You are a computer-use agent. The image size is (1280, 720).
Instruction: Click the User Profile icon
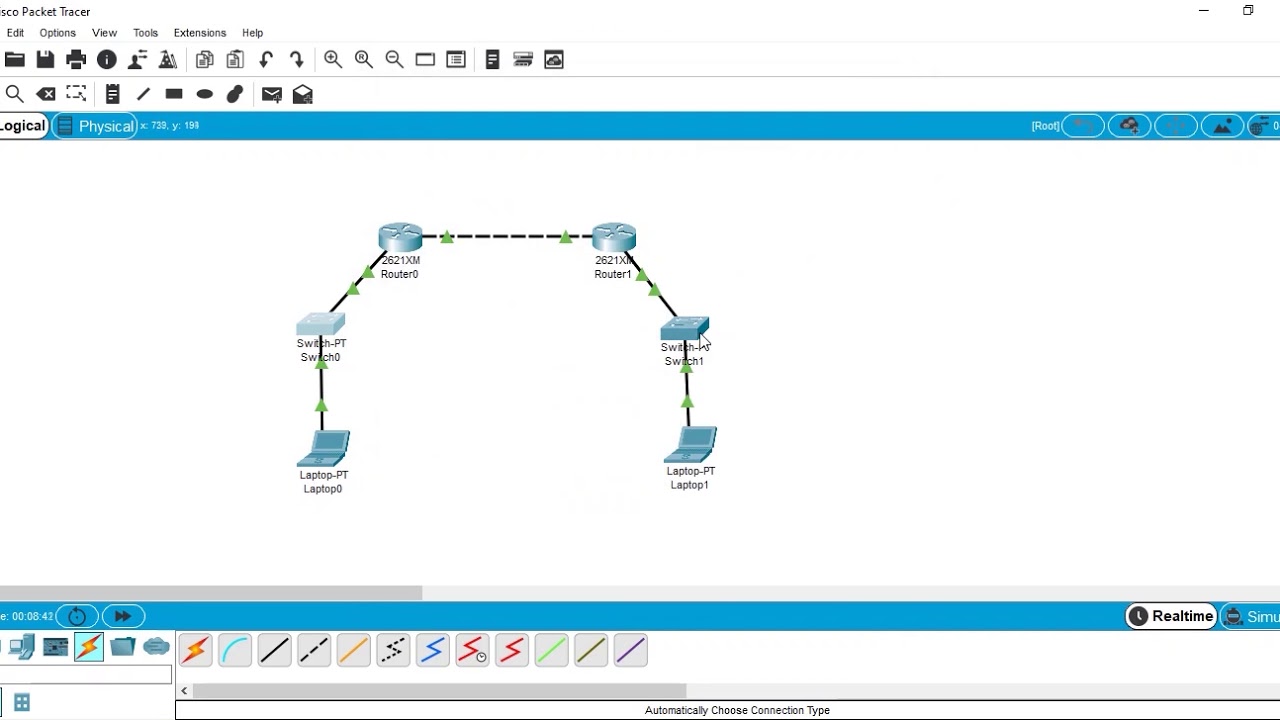[x=138, y=60]
